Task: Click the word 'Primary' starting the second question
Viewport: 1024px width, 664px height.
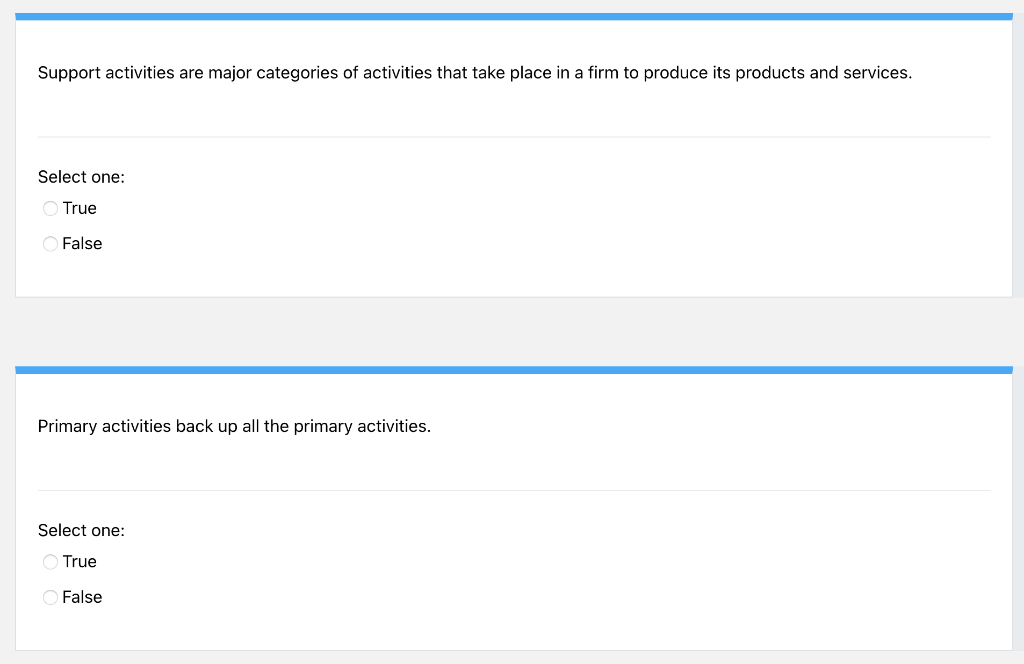Action: coord(67,426)
